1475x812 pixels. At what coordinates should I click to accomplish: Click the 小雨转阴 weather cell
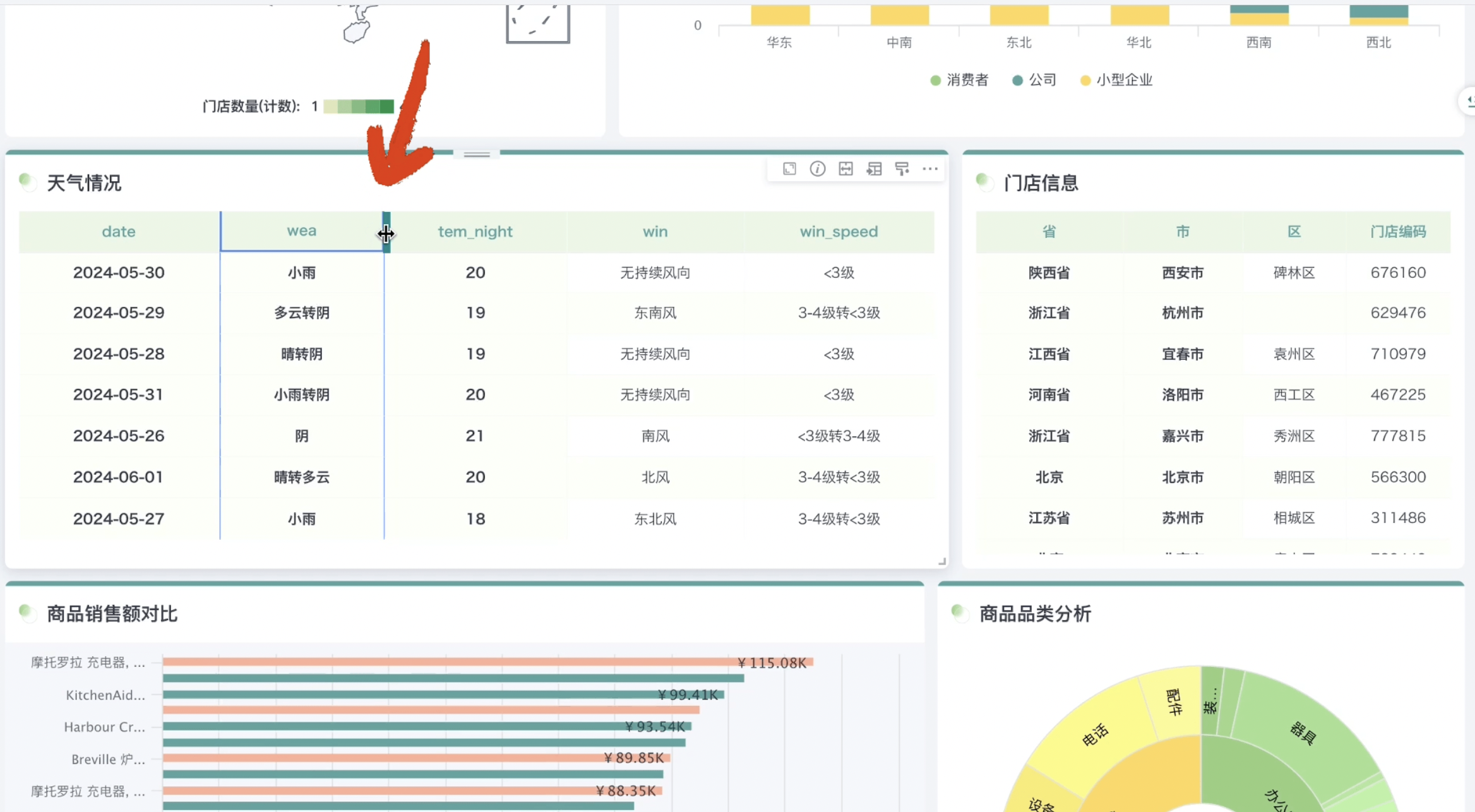[x=302, y=395]
